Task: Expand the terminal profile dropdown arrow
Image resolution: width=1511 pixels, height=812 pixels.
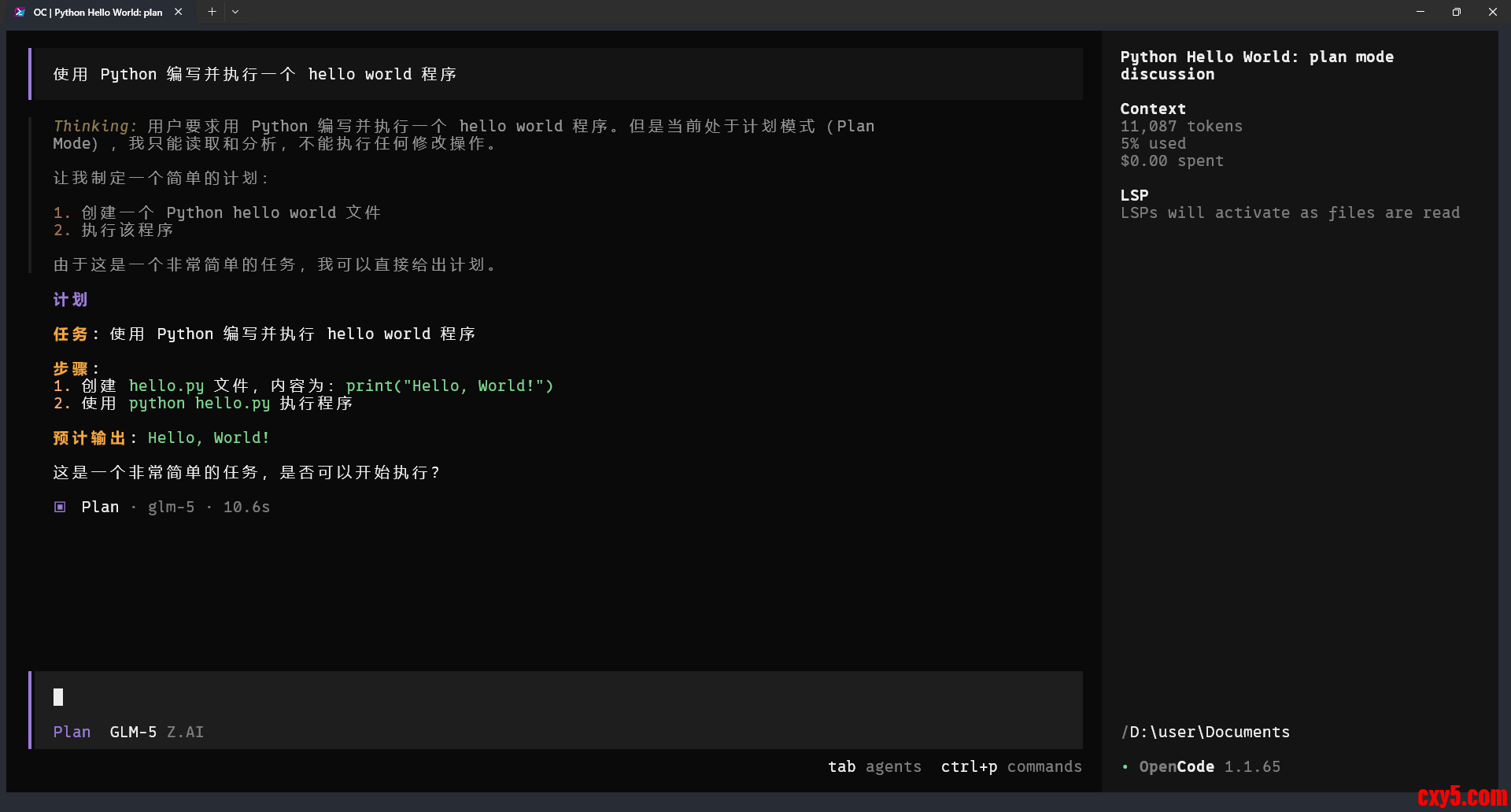Action: click(x=235, y=12)
